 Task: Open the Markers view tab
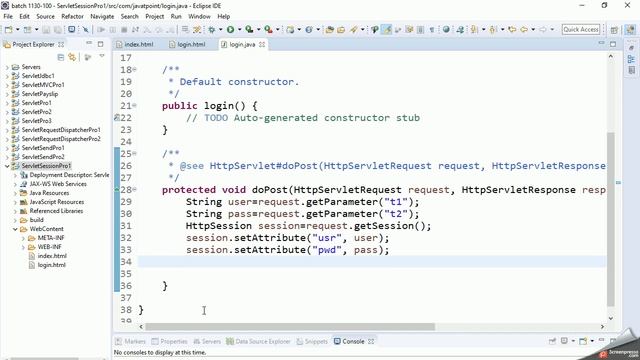point(131,341)
